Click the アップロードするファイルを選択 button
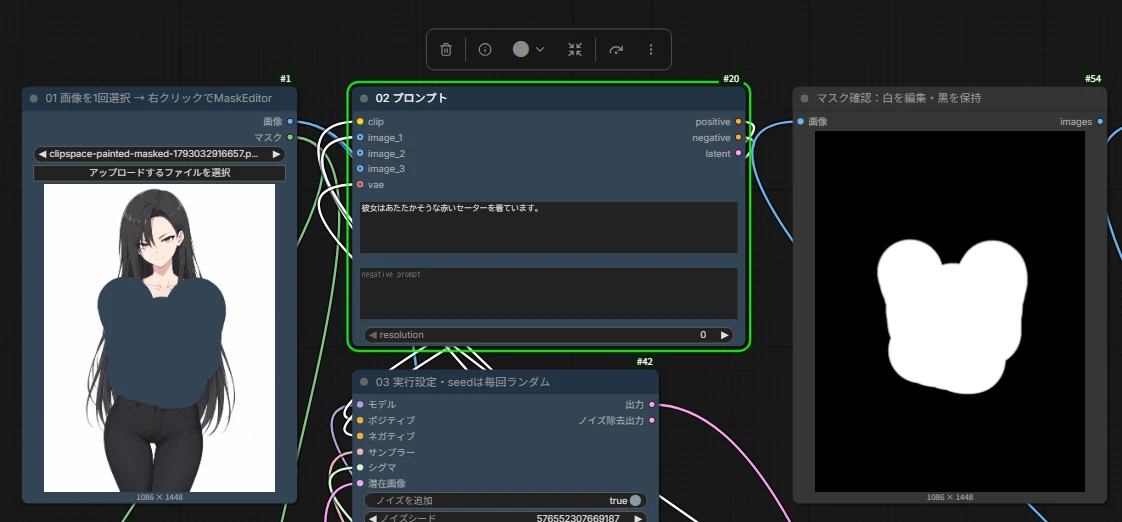Screen dimensions: 1122x522 click(x=159, y=173)
